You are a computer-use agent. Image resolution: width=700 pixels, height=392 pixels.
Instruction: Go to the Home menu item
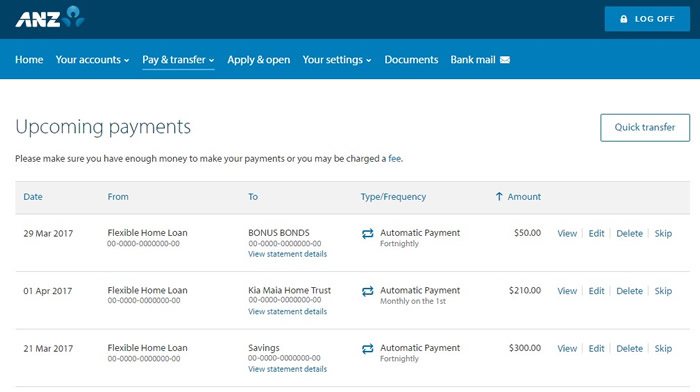tap(29, 60)
